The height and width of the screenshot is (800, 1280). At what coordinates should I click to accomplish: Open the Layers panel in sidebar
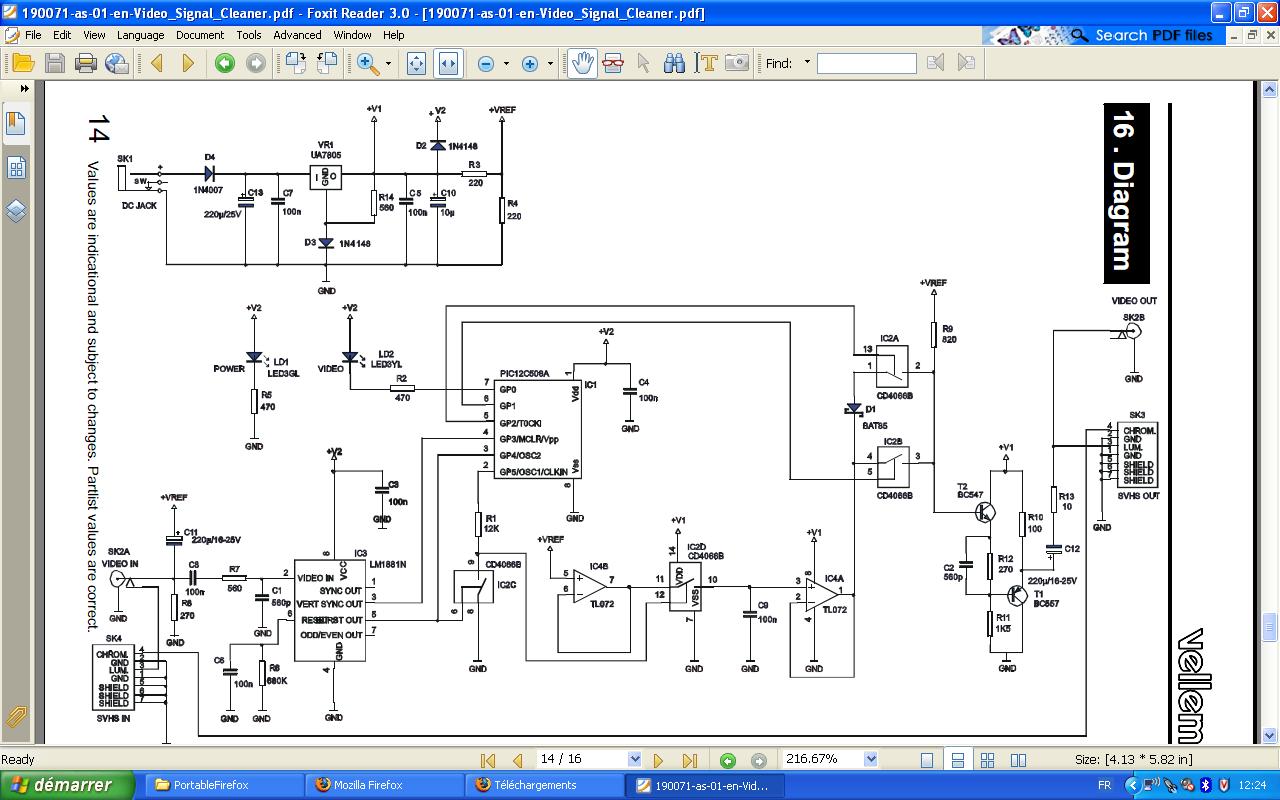(x=16, y=211)
